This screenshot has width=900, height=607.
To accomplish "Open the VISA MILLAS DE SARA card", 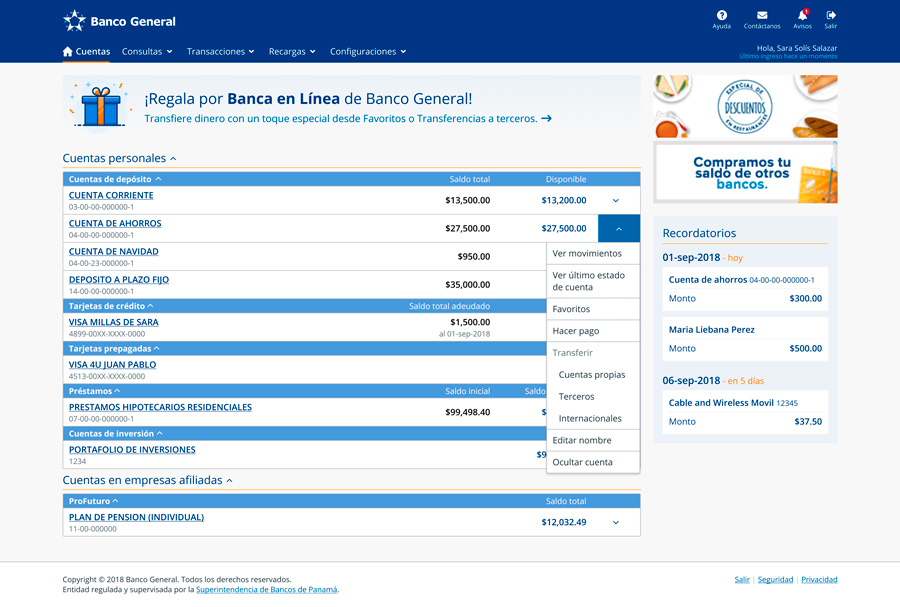I will (114, 322).
